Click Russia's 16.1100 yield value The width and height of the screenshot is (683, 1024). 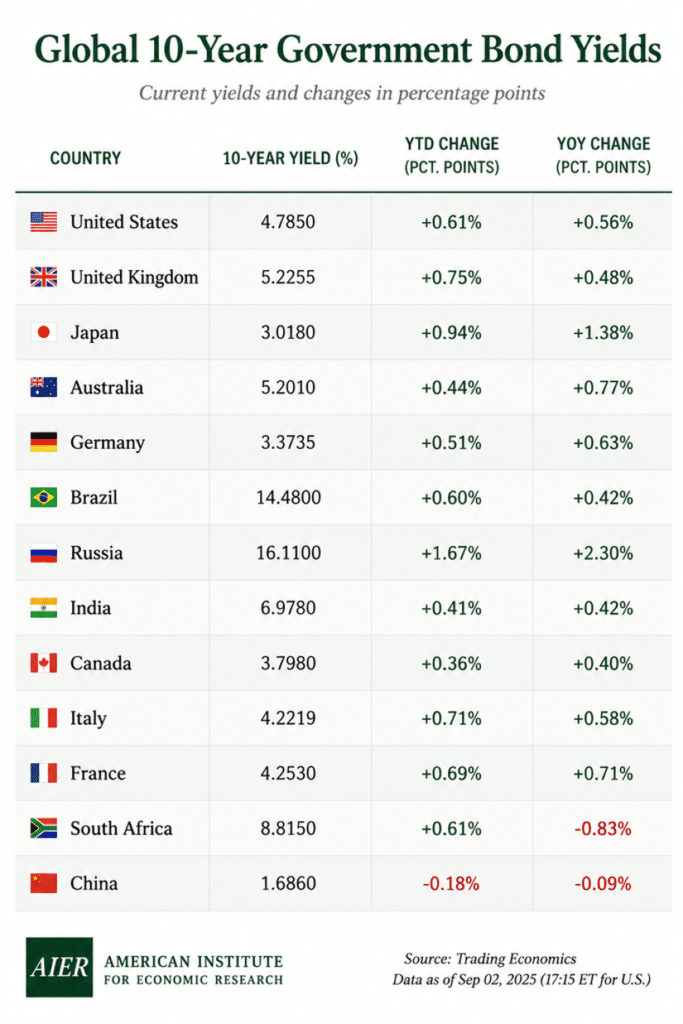tap(289, 553)
